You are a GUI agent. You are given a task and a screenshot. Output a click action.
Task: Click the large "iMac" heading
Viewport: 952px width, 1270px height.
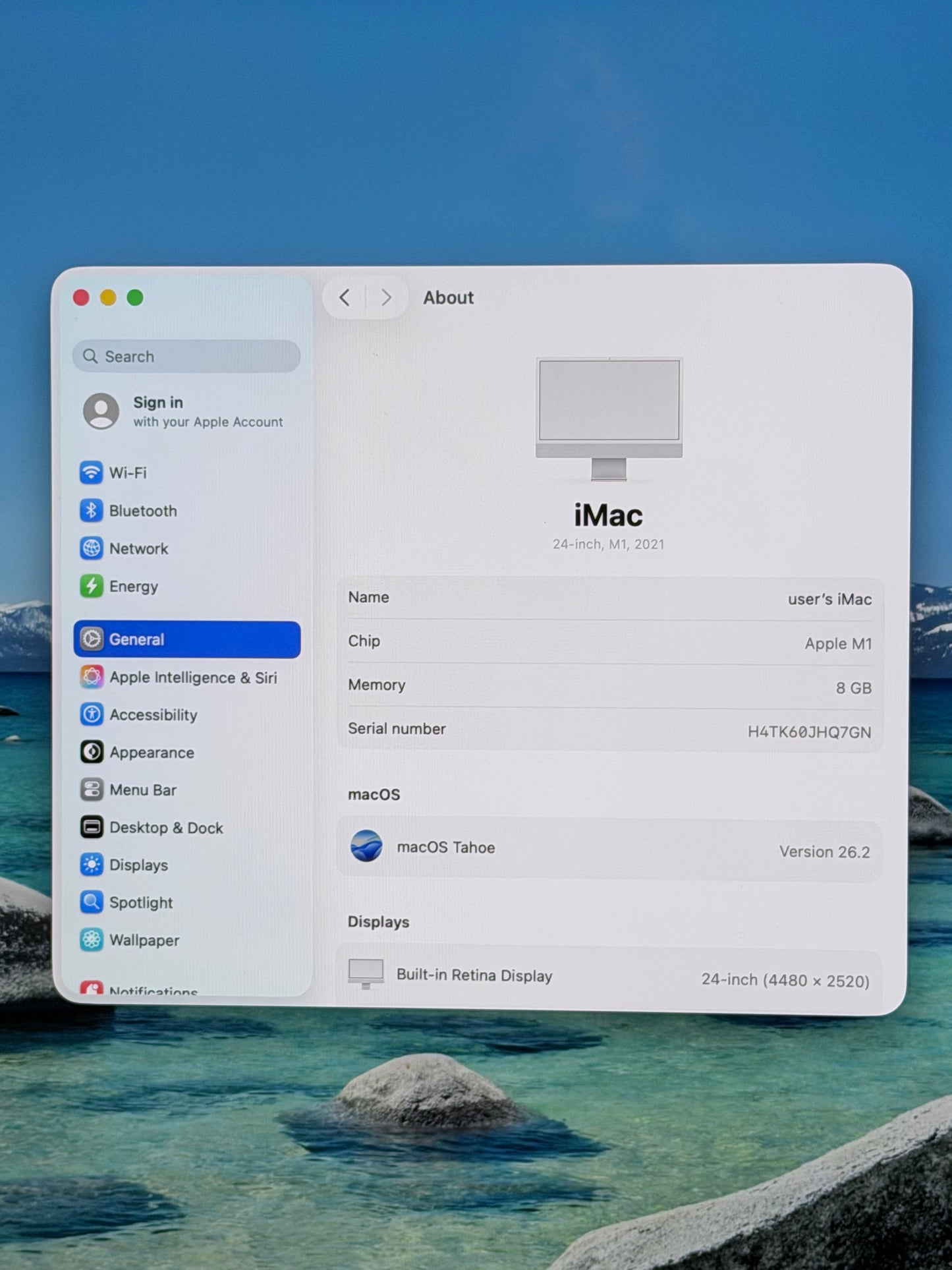coord(608,515)
